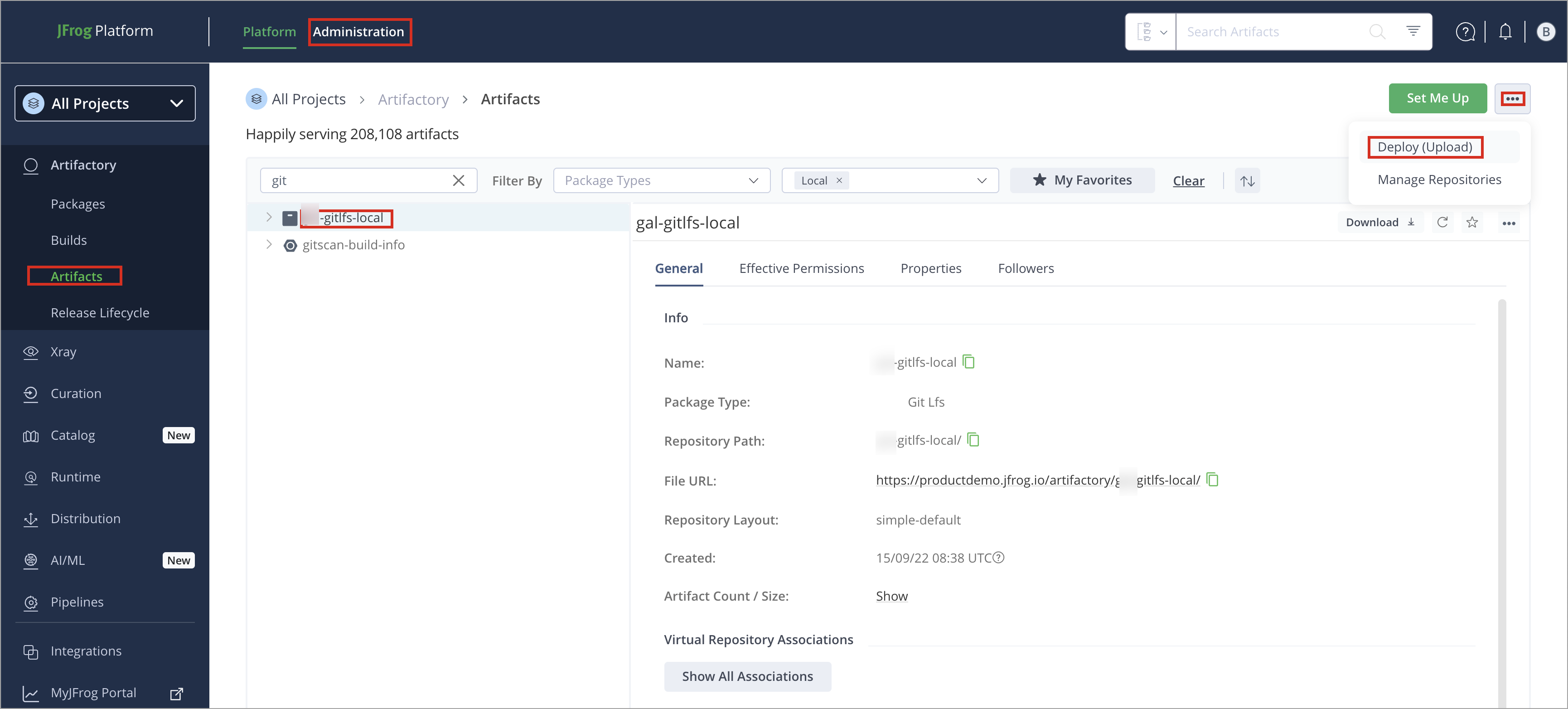Open the help question mark icon
The image size is (1568, 709).
point(1466,32)
